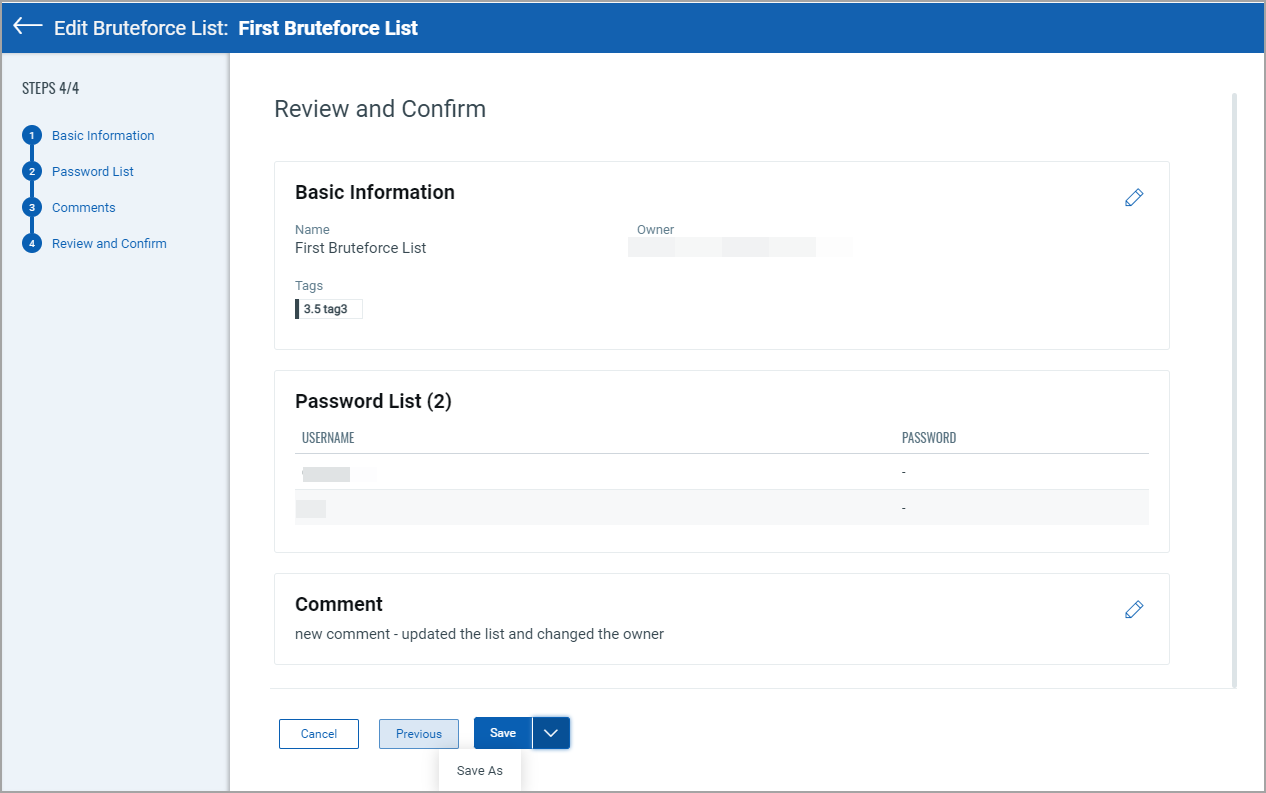Sort by USERNAME column header

(x=328, y=438)
